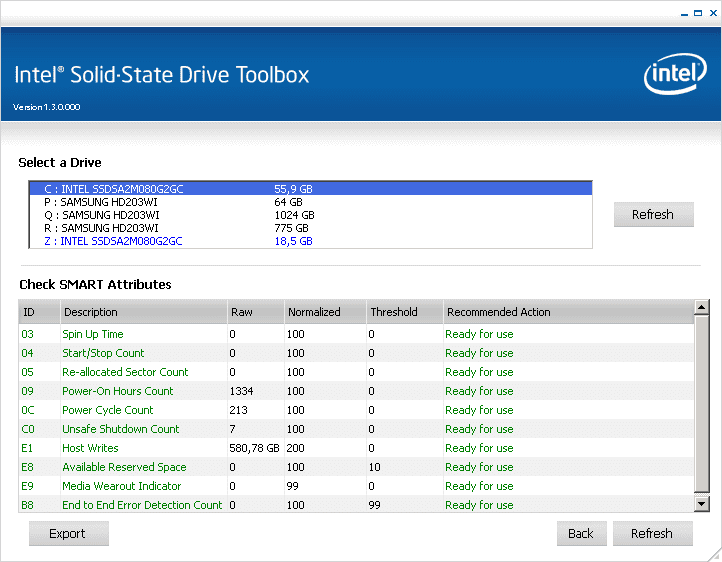
Task: Select Available Reserved Space row
Action: 356,467
